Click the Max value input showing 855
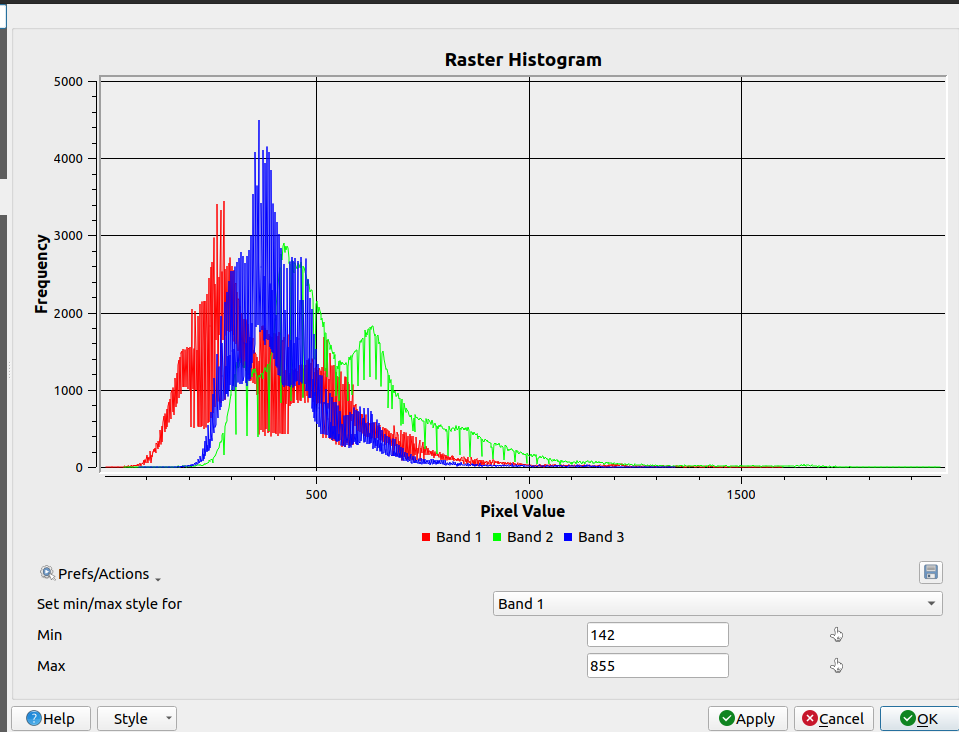Viewport: 959px width, 732px height. 657,665
